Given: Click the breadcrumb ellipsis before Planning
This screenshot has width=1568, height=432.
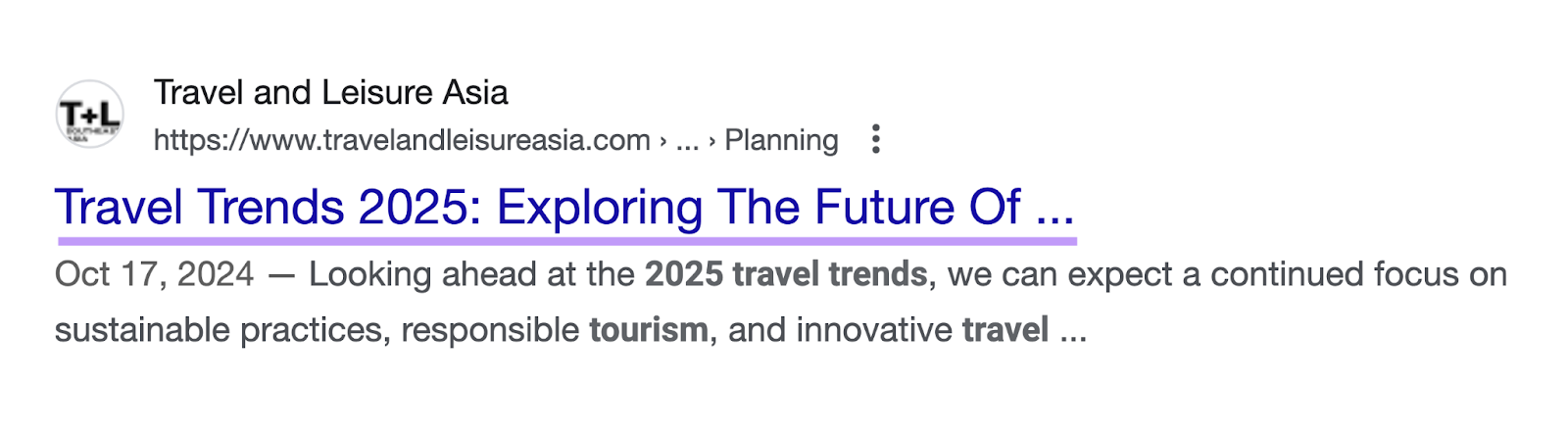Looking at the screenshot, I should (x=687, y=140).
